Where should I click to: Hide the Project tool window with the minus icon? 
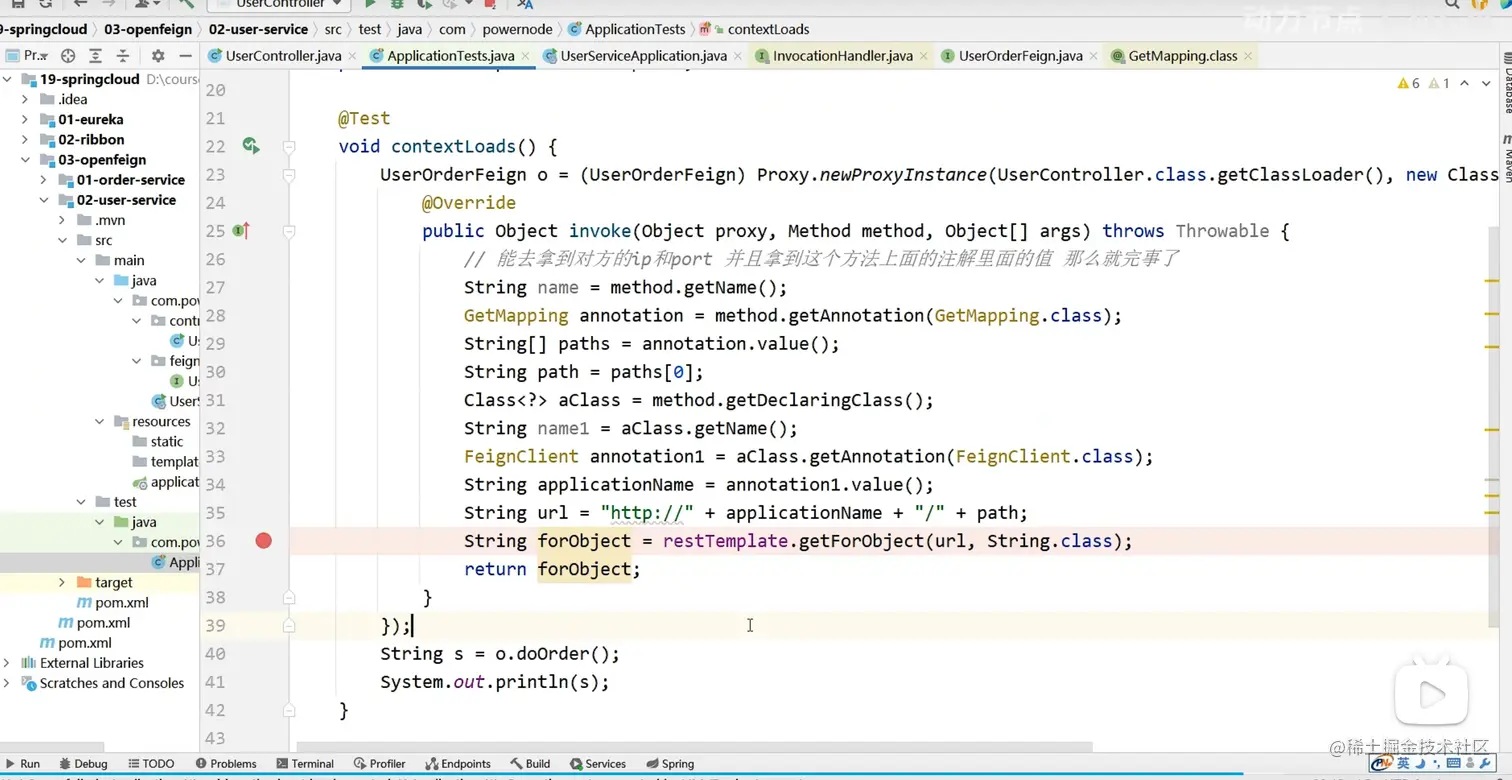pos(185,56)
